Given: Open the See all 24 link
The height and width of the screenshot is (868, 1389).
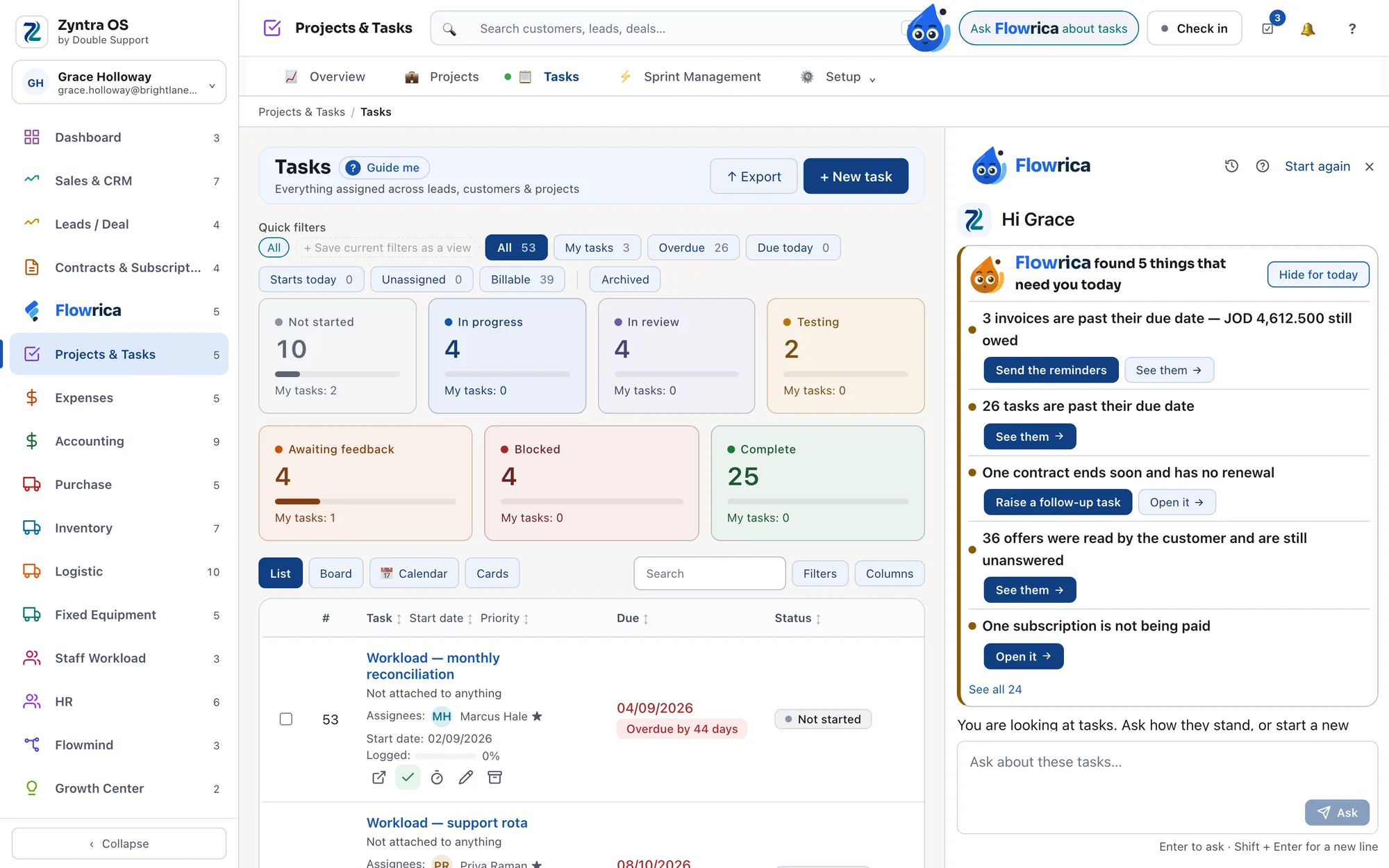Looking at the screenshot, I should pos(995,690).
